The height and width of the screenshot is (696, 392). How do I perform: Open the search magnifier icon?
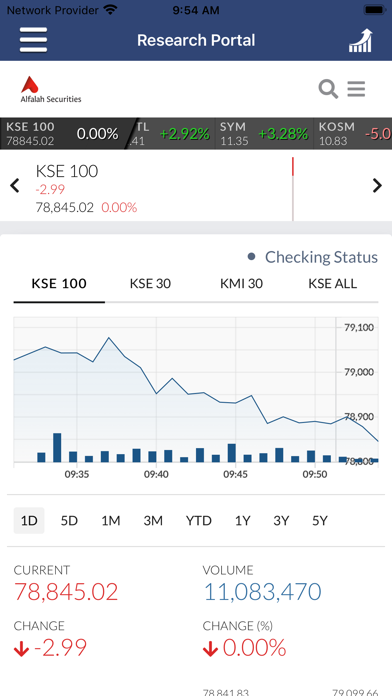[328, 89]
